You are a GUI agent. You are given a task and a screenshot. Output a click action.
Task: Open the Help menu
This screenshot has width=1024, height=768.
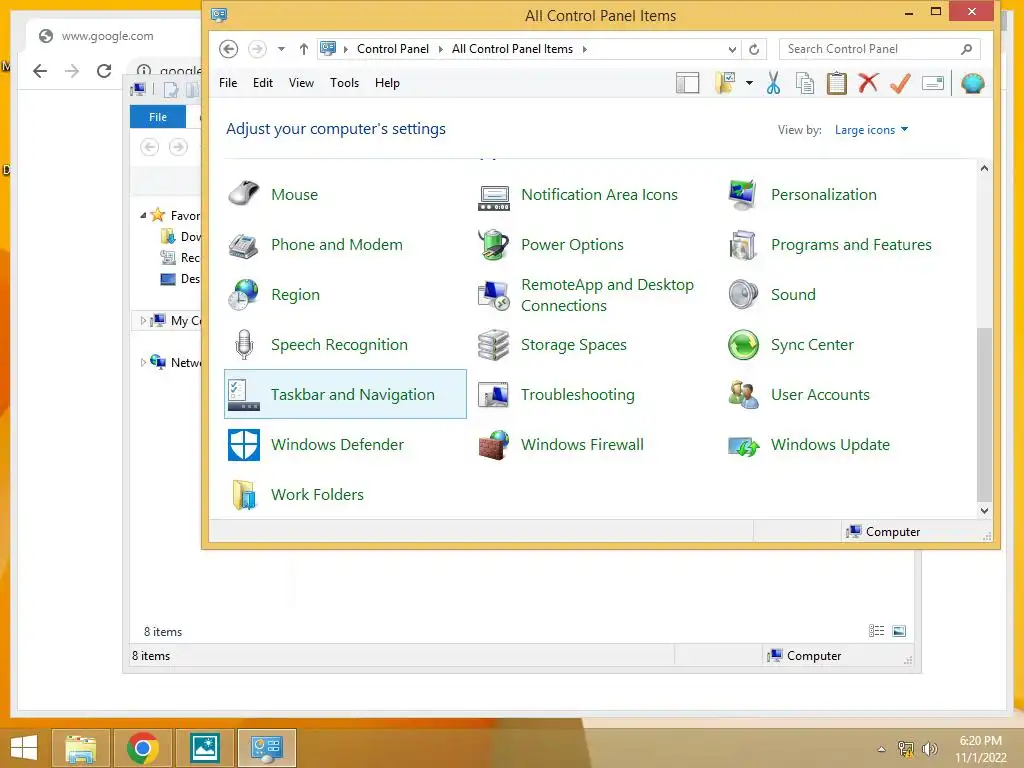pyautogui.click(x=387, y=83)
